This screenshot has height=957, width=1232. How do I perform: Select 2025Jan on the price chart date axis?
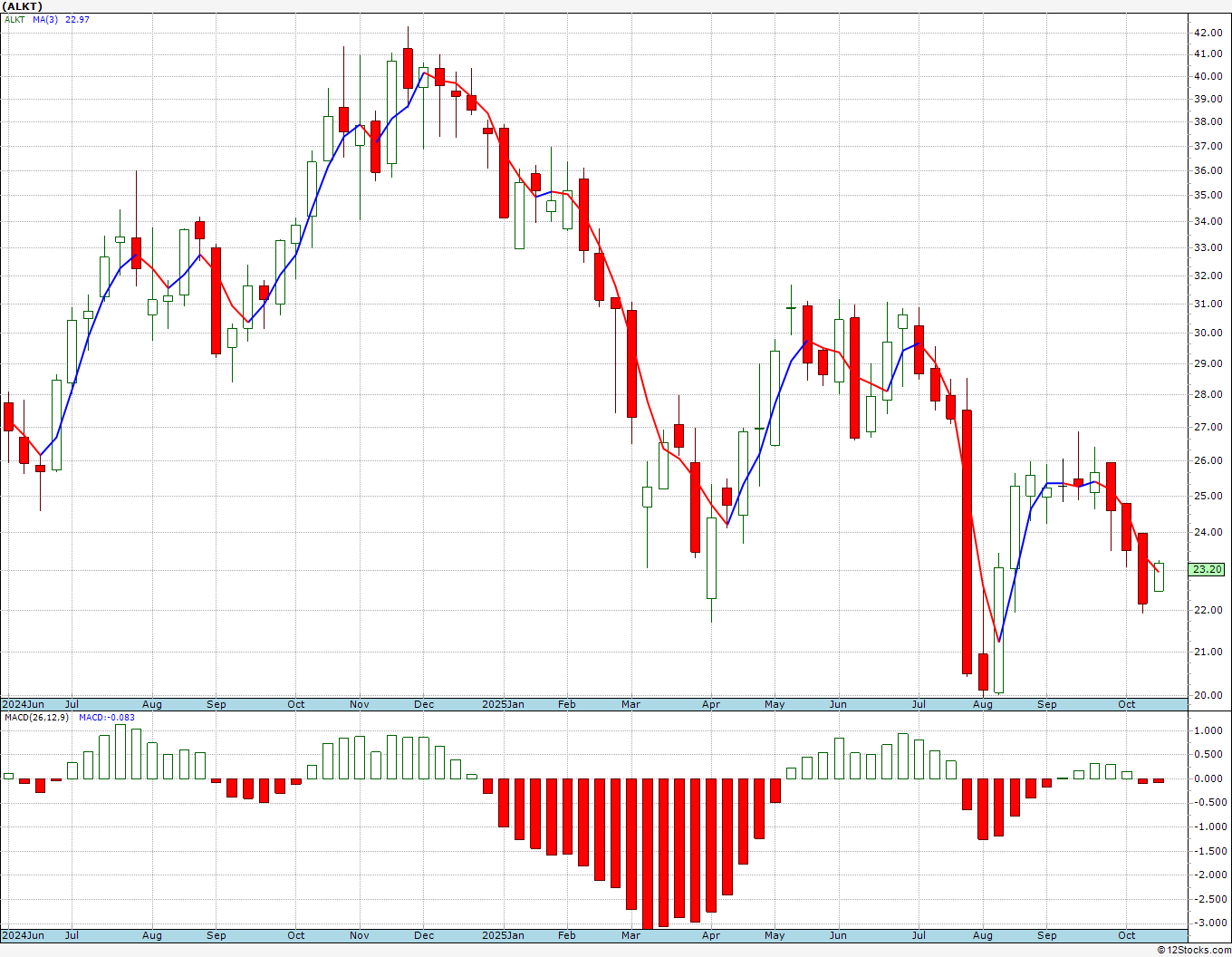503,704
